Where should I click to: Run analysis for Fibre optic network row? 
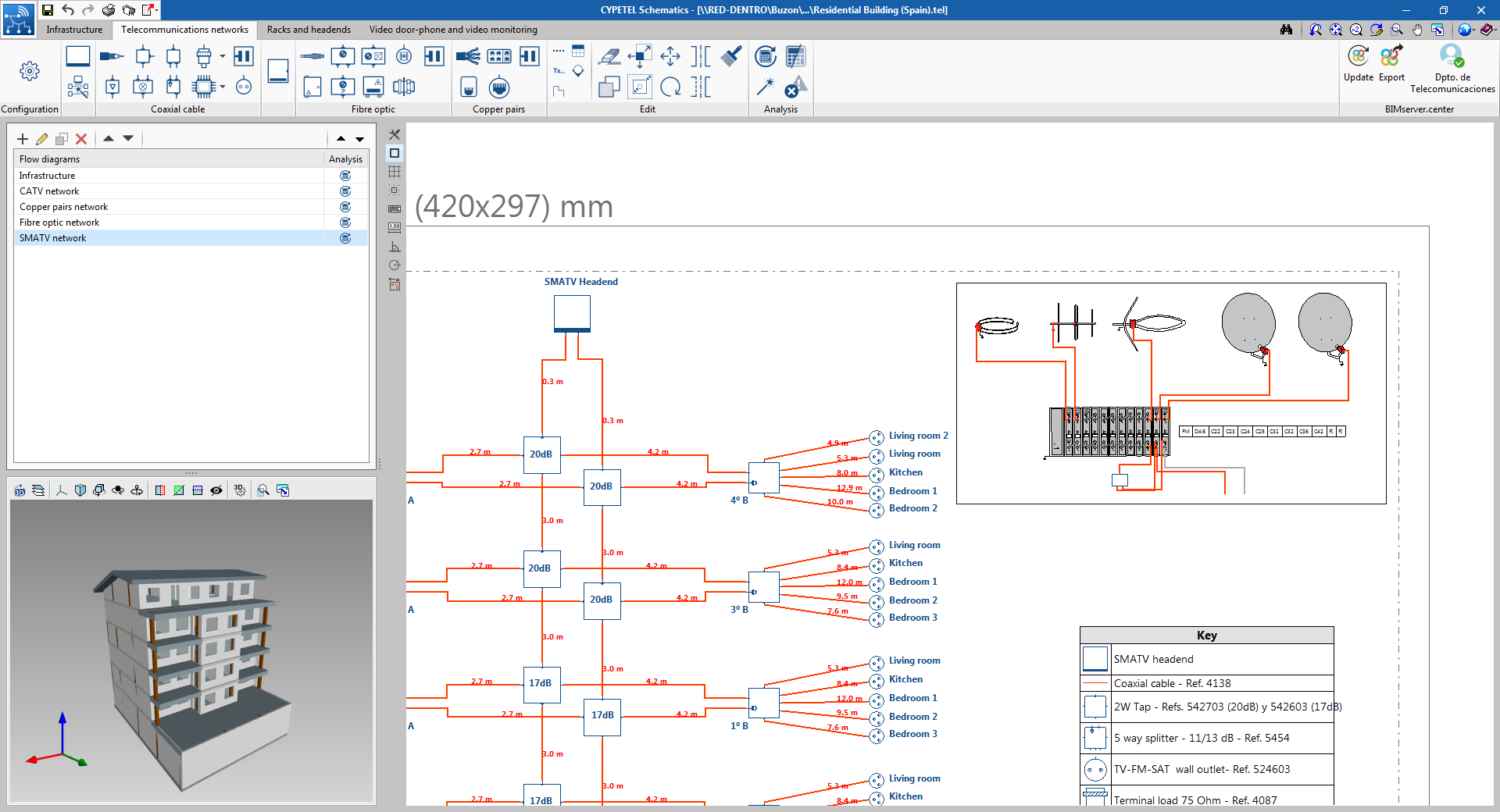(x=345, y=223)
